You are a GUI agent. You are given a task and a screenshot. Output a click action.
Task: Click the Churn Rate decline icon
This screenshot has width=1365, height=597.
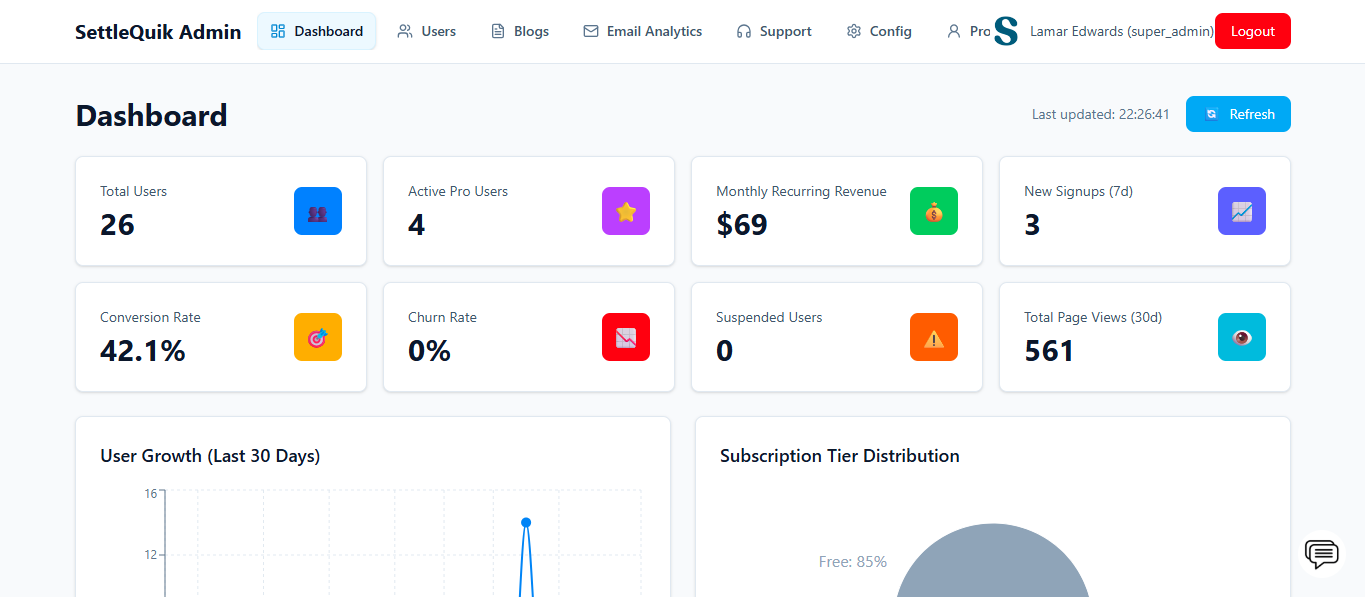coord(625,337)
